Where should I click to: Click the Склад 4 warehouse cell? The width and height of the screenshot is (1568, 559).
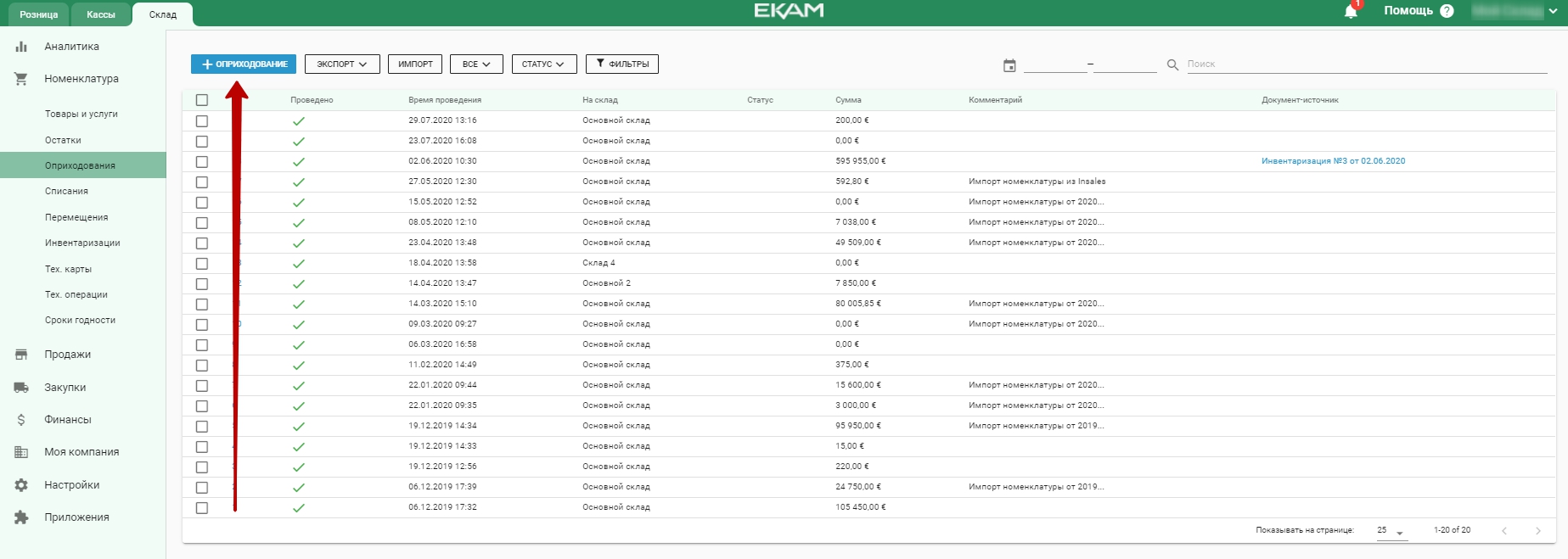tap(599, 263)
